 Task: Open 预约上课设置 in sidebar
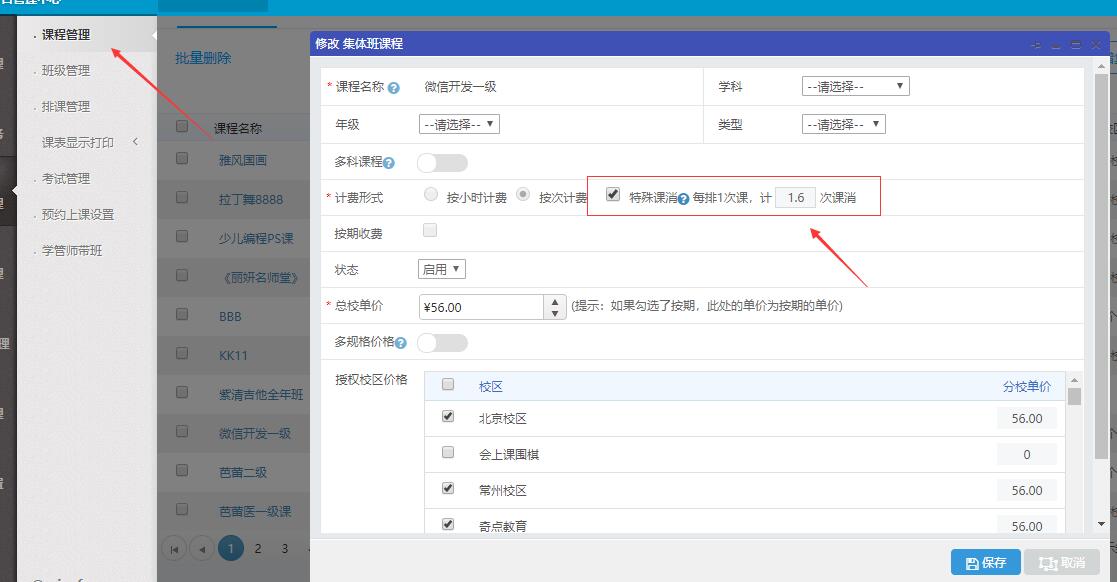[78, 214]
